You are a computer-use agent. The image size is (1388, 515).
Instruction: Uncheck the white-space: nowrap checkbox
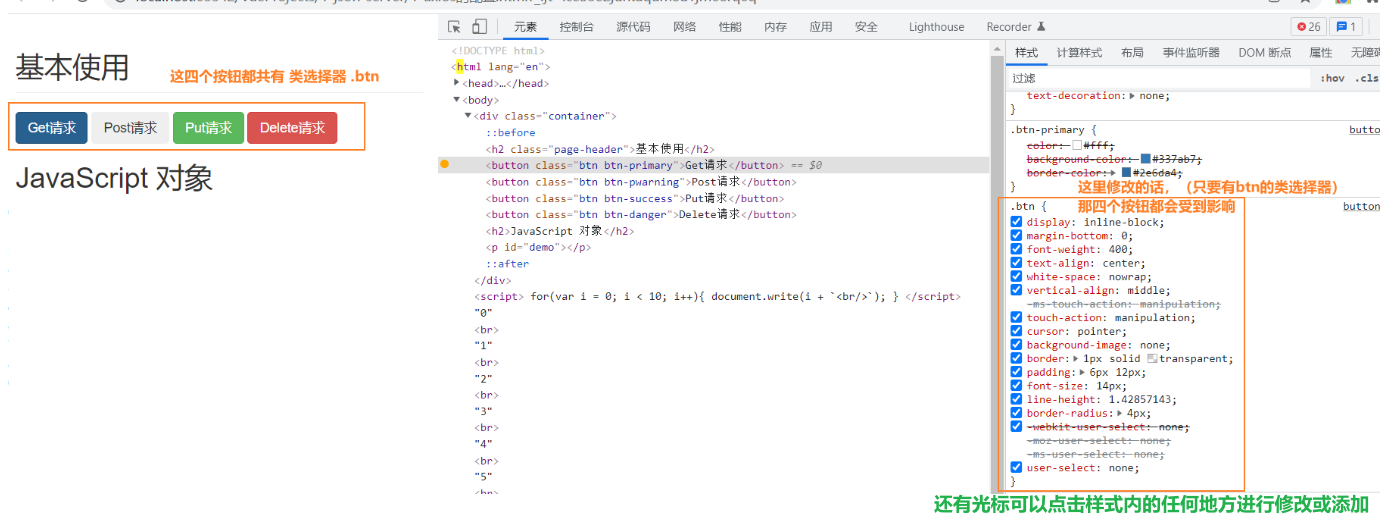tap(1017, 277)
